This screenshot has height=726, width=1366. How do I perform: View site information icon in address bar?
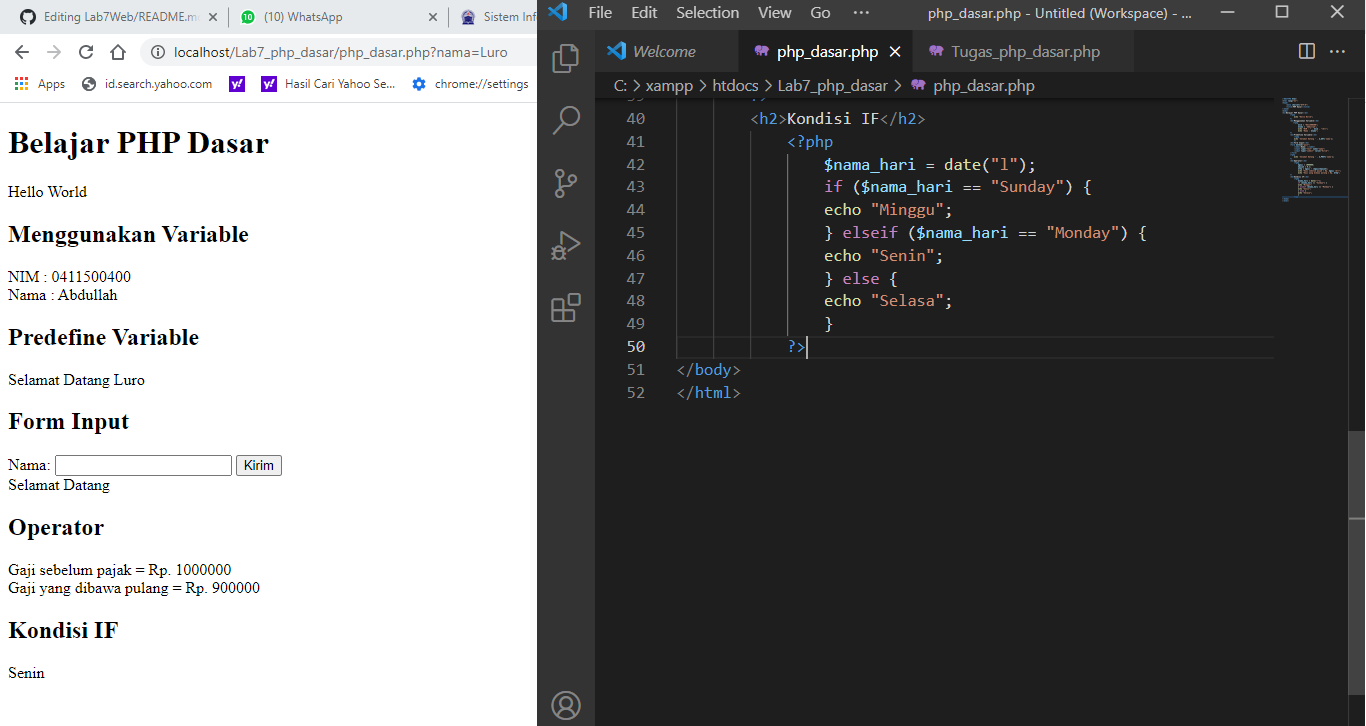[157, 52]
